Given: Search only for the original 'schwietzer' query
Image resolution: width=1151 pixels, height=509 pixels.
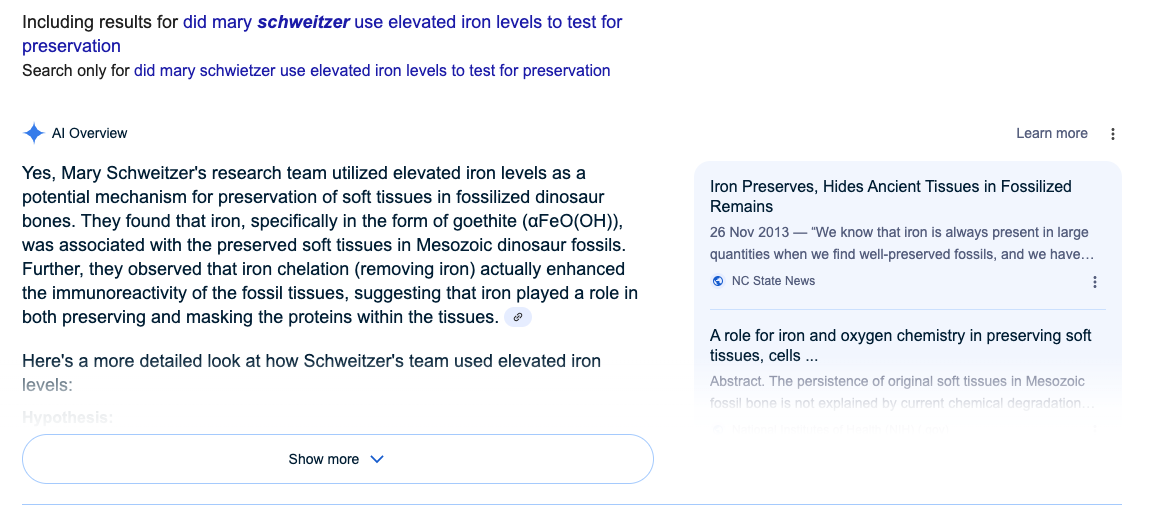Looking at the screenshot, I should click(371, 71).
